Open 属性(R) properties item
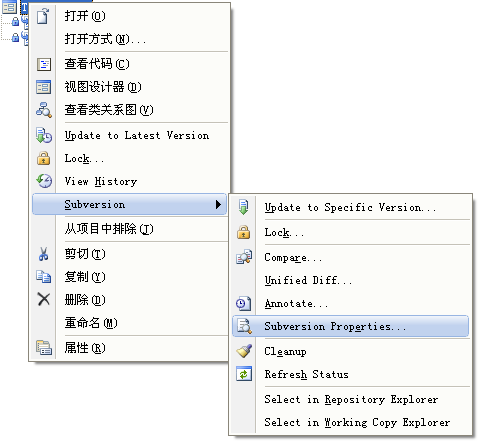 pyautogui.click(x=130, y=348)
